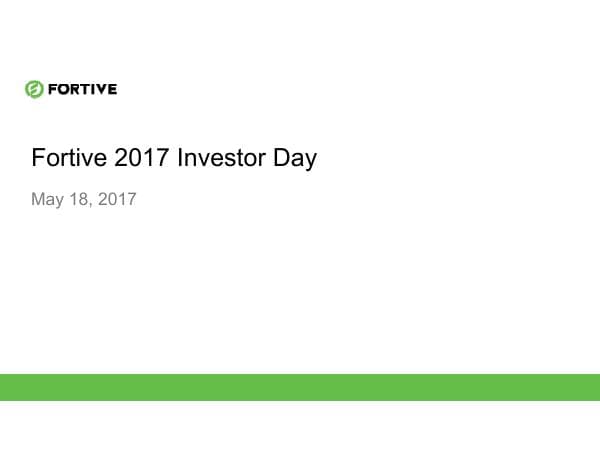Screen dimensions: 600x464
Task: Click the capital "M" in "May"
Action: point(38,199)
